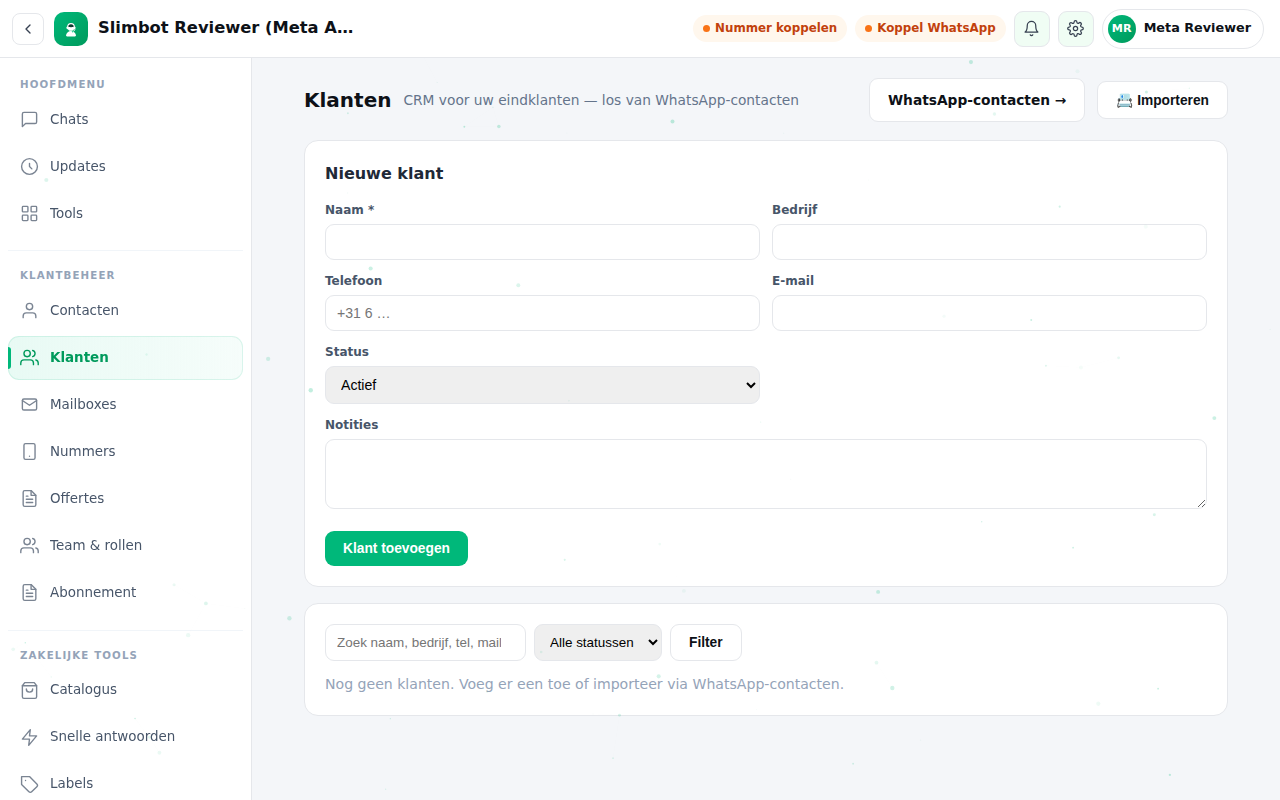This screenshot has height=800, width=1280.
Task: Open the notifications bell
Action: 1032,29
